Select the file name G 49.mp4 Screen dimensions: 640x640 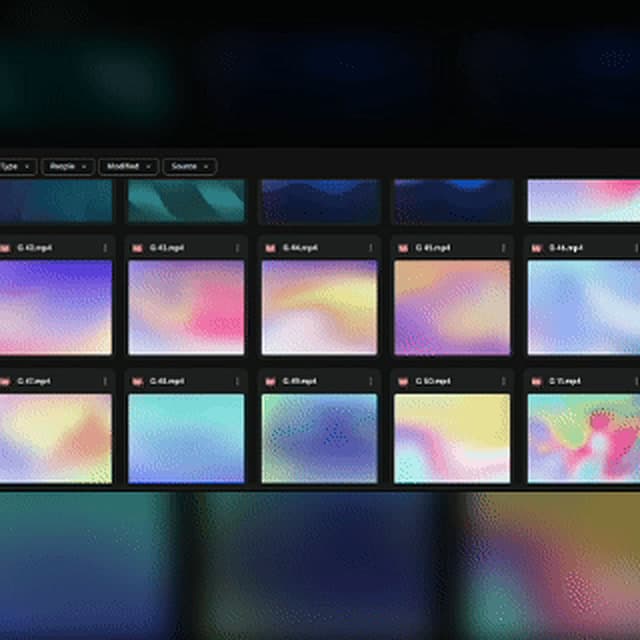(x=300, y=381)
